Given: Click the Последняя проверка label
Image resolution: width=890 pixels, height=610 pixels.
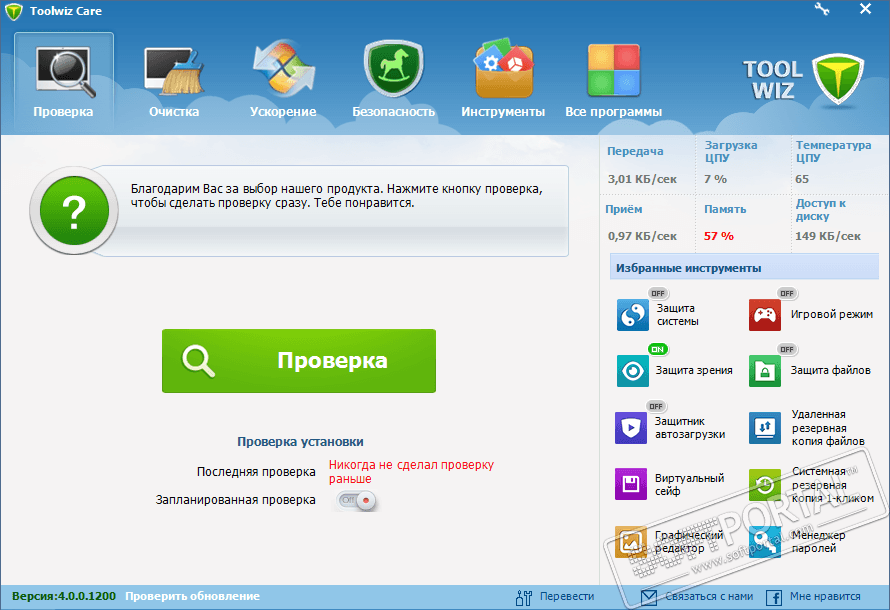Looking at the screenshot, I should [256, 472].
